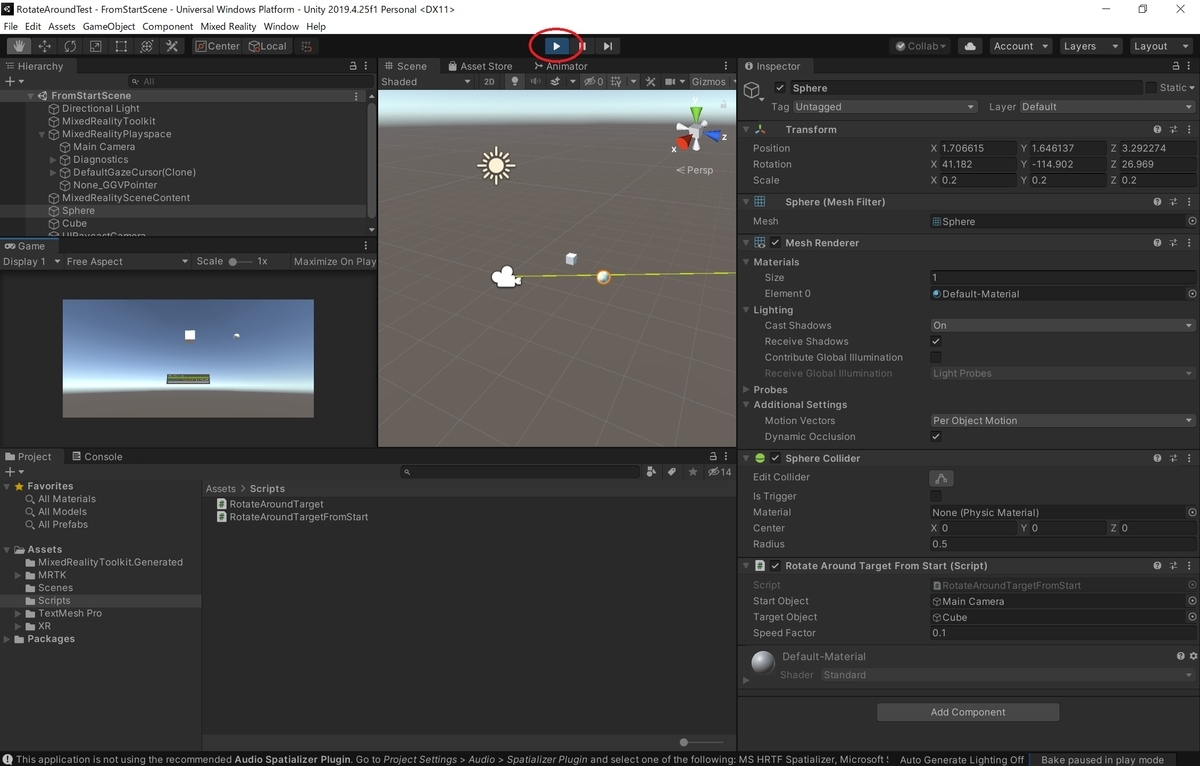Open the Mixed Reality menu
1200x766 pixels.
[x=228, y=26]
